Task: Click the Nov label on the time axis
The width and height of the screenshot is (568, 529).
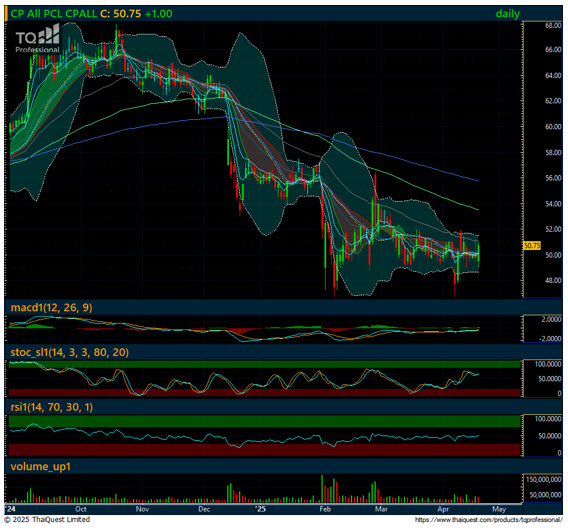Action: point(142,509)
